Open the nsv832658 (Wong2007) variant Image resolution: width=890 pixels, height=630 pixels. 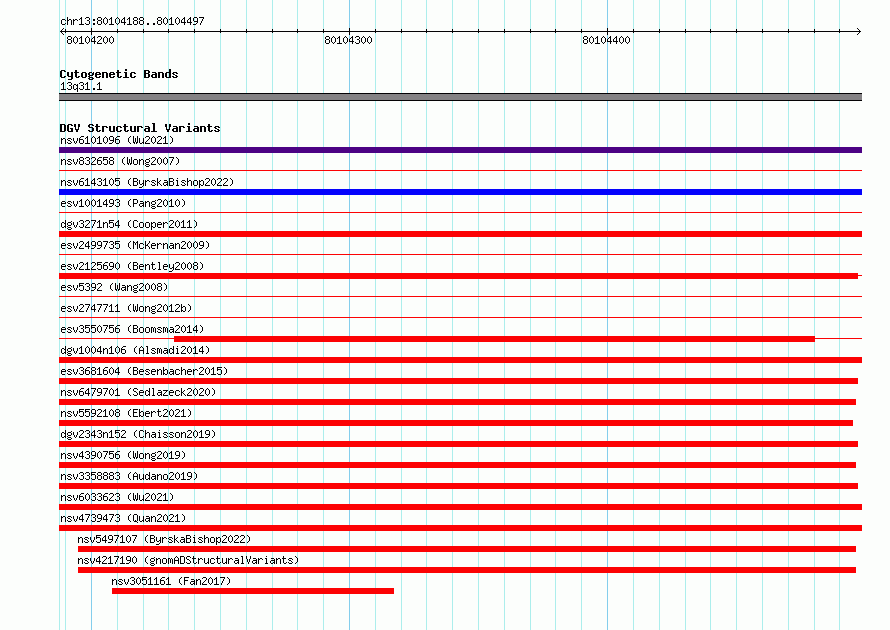120,161
